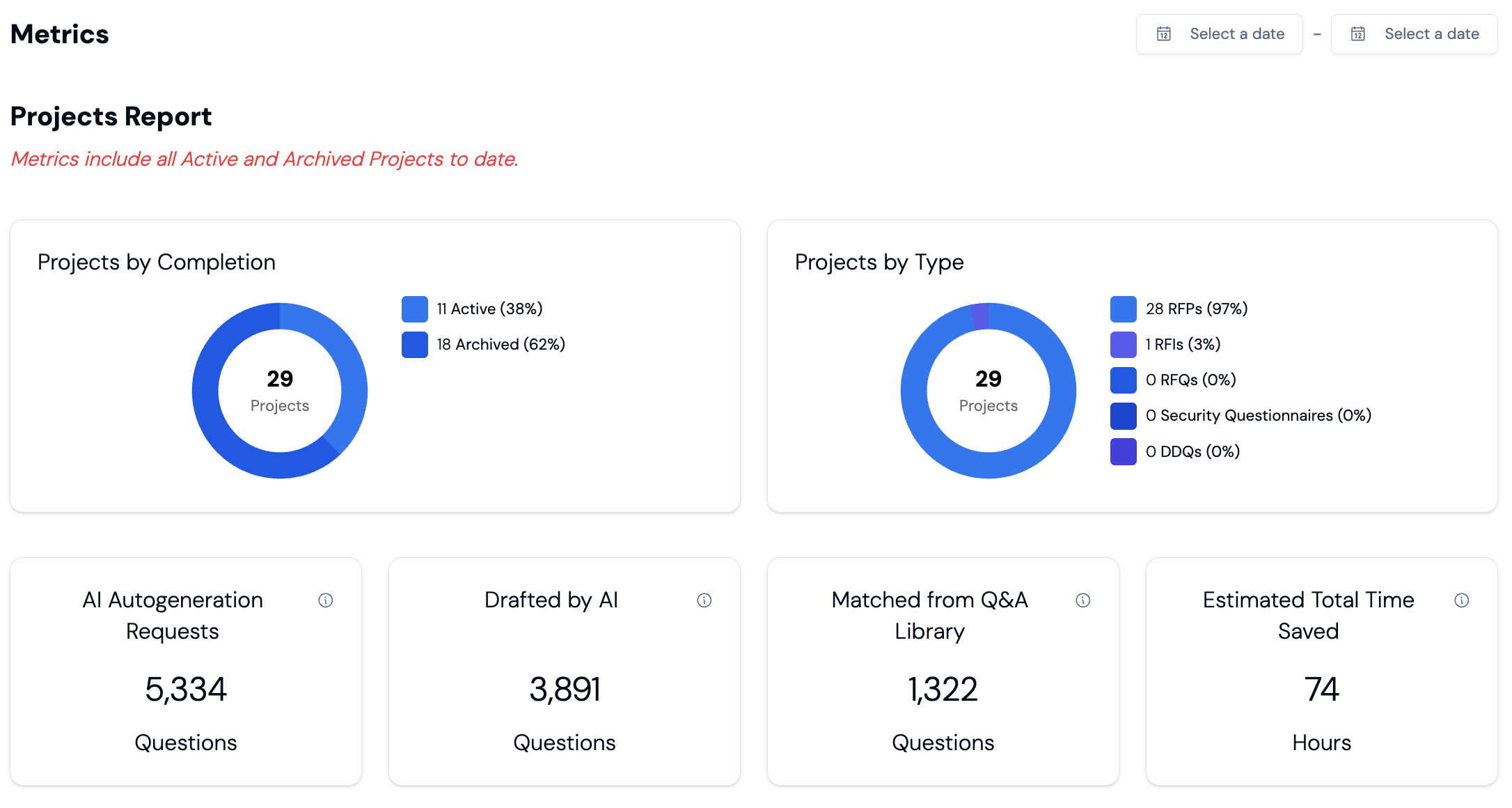Click info icon on Matched from Q&A Library
Image resolution: width=1512 pixels, height=808 pixels.
coord(1083,600)
